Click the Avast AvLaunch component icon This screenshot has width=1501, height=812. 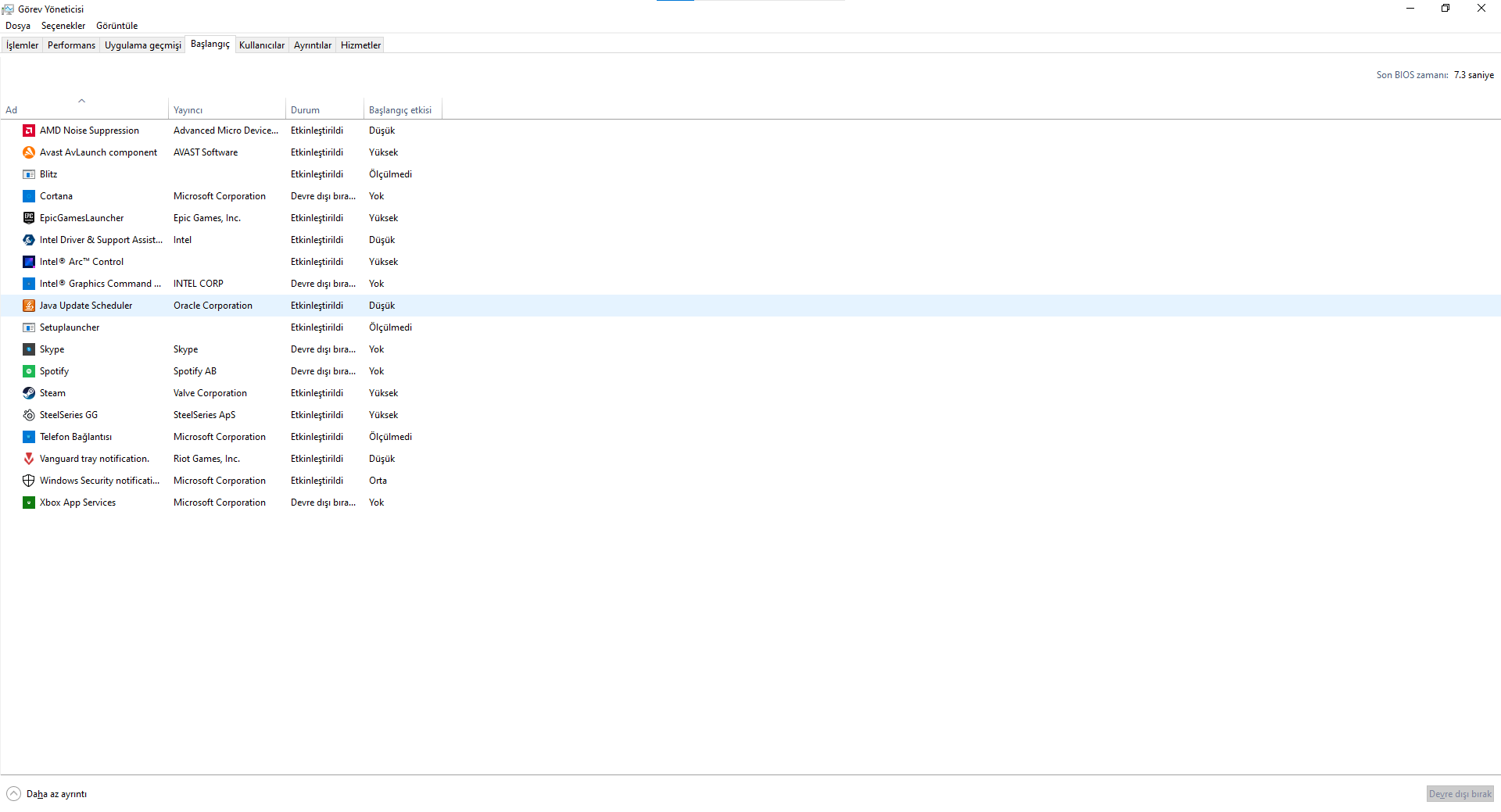tap(29, 152)
